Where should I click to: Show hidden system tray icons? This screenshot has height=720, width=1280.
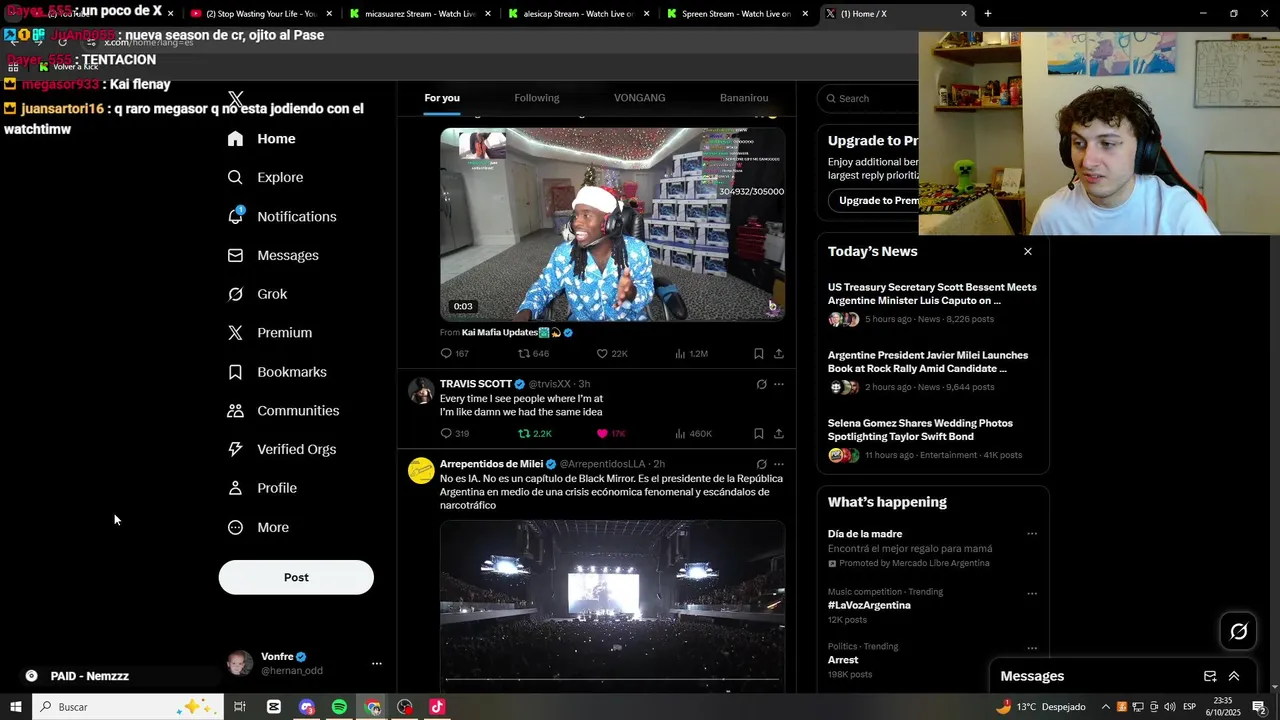click(x=1105, y=707)
